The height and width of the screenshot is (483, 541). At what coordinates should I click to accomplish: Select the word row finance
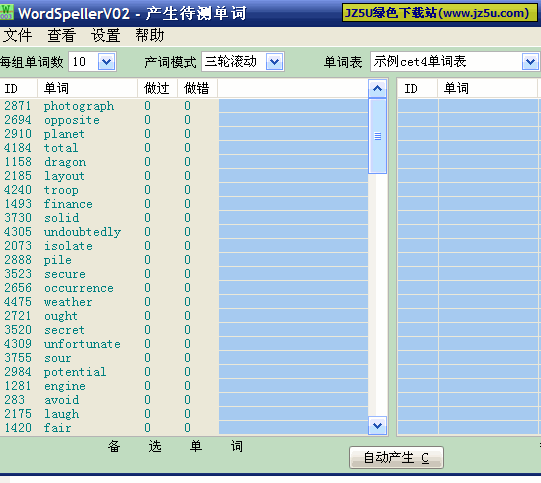[184, 204]
